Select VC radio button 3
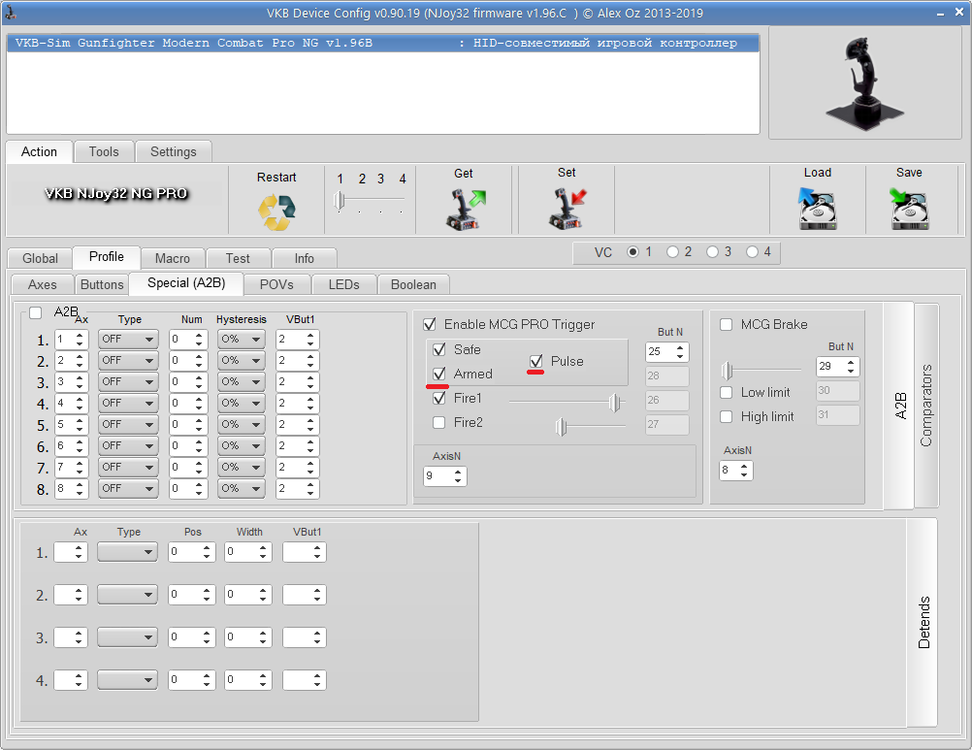The height and width of the screenshot is (750, 972). tap(712, 252)
